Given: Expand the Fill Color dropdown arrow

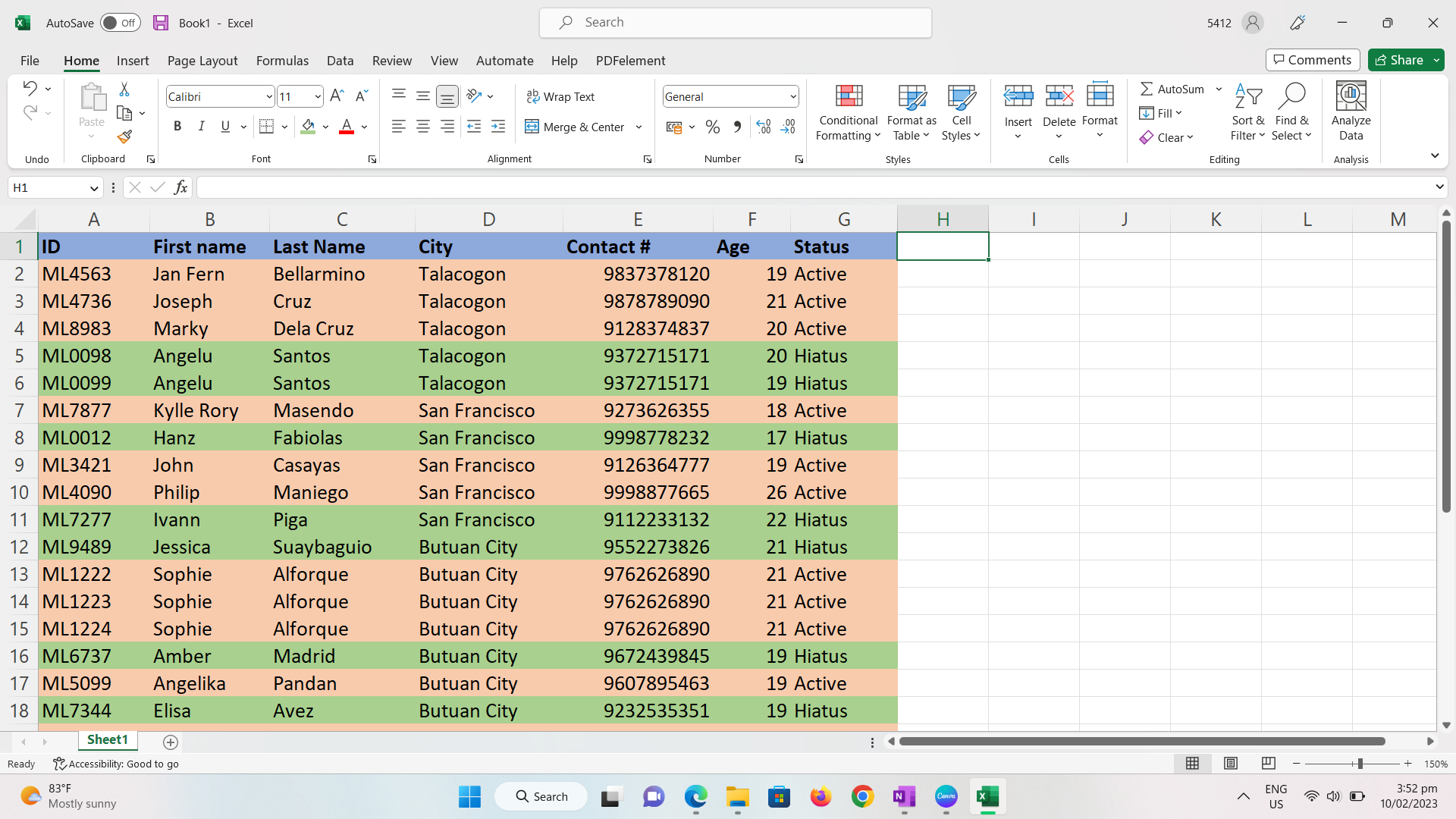Looking at the screenshot, I should [325, 127].
